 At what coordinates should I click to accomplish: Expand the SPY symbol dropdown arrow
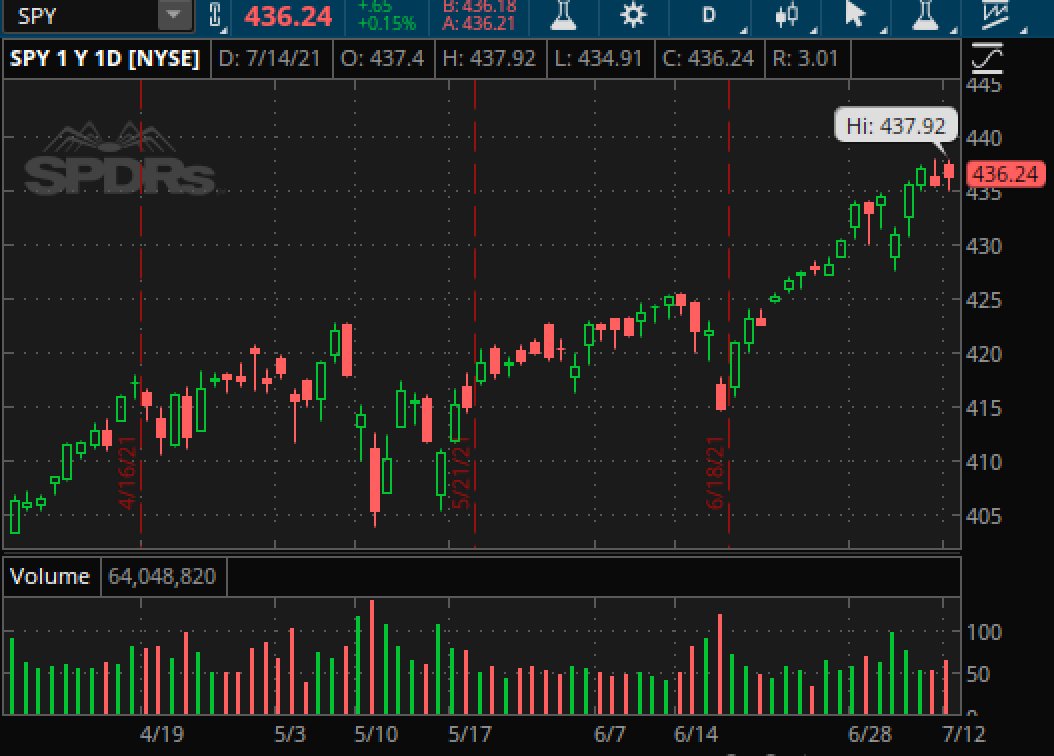point(174,15)
